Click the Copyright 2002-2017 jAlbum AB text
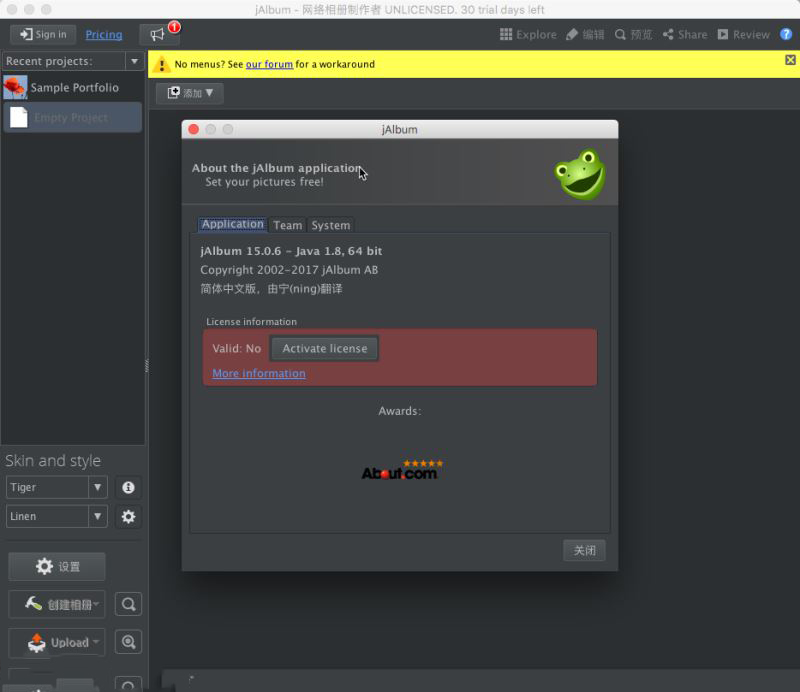Screen dimensions: 800x692 [289, 270]
